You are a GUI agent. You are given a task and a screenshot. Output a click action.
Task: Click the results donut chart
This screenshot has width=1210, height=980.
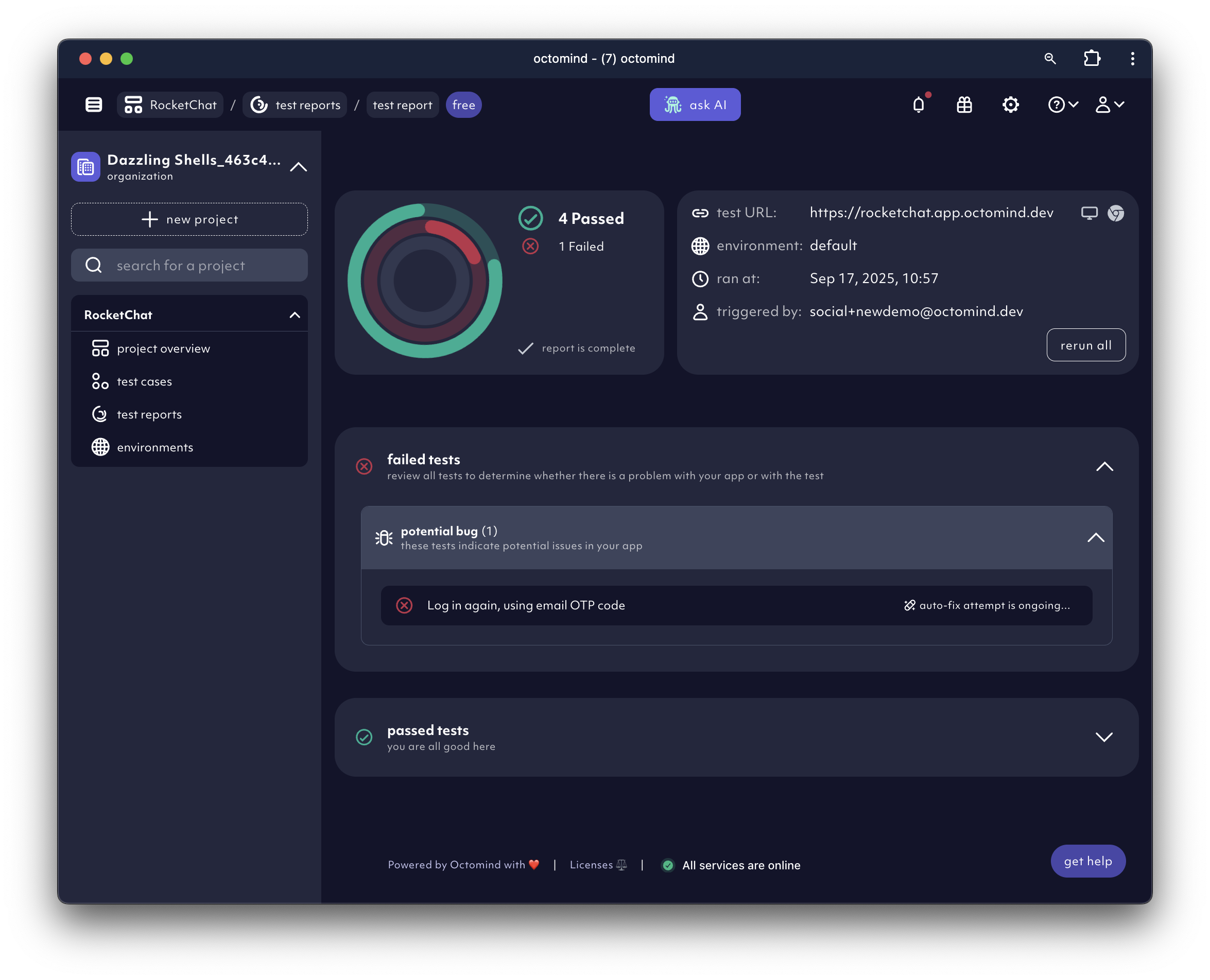[x=425, y=281]
